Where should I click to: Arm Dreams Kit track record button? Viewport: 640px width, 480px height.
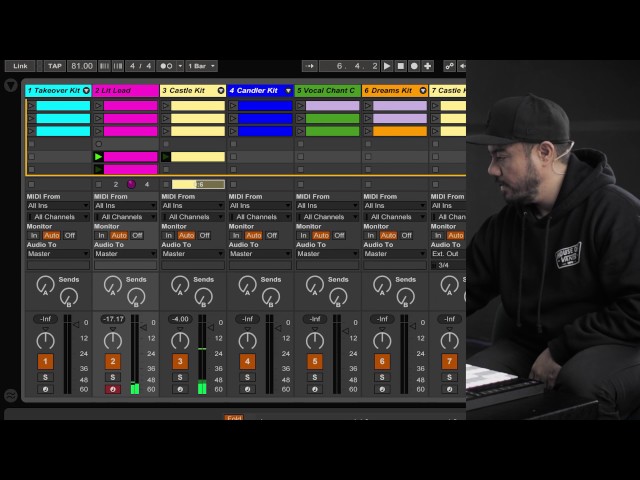point(382,389)
